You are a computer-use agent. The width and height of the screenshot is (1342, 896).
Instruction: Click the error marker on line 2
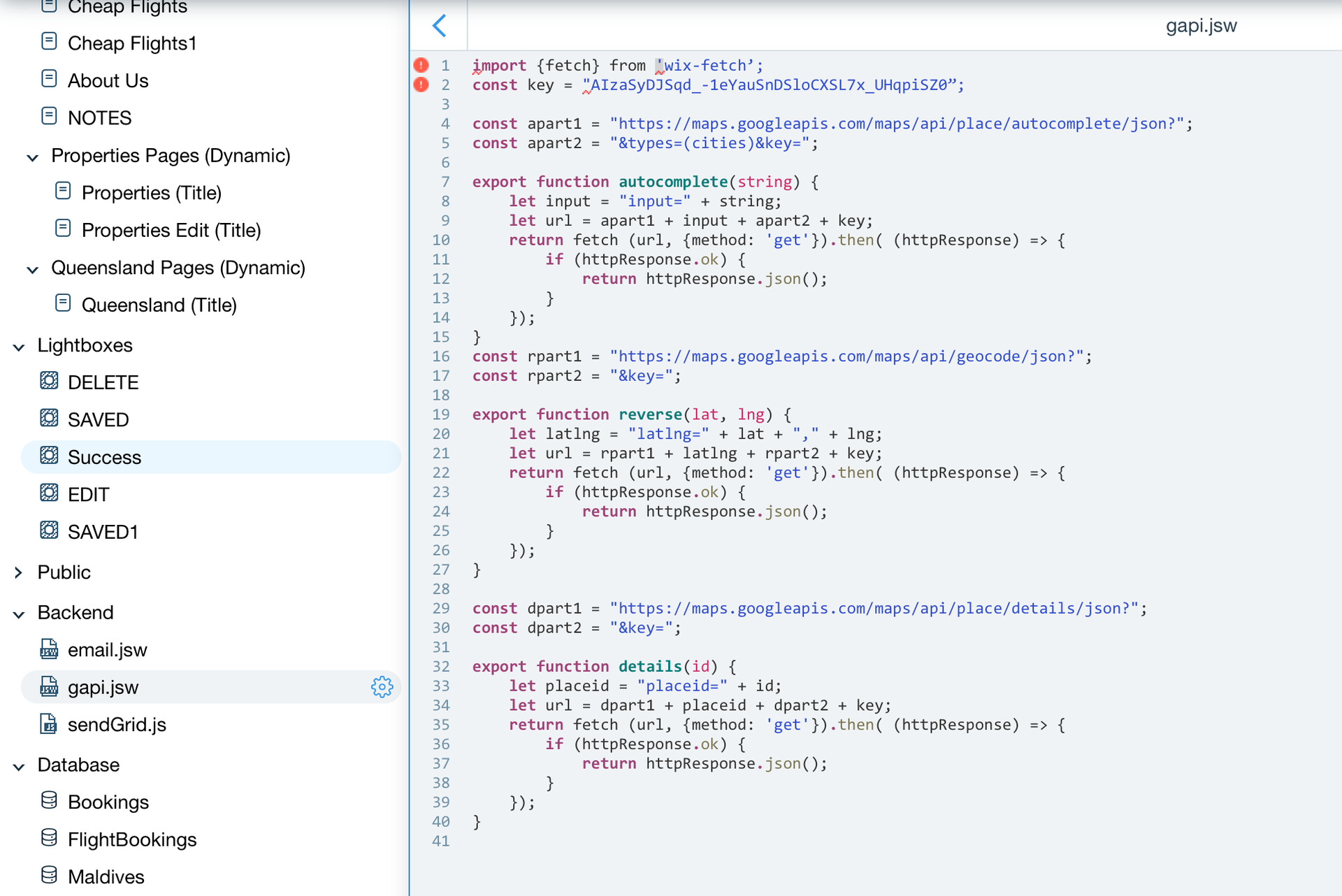click(x=421, y=85)
